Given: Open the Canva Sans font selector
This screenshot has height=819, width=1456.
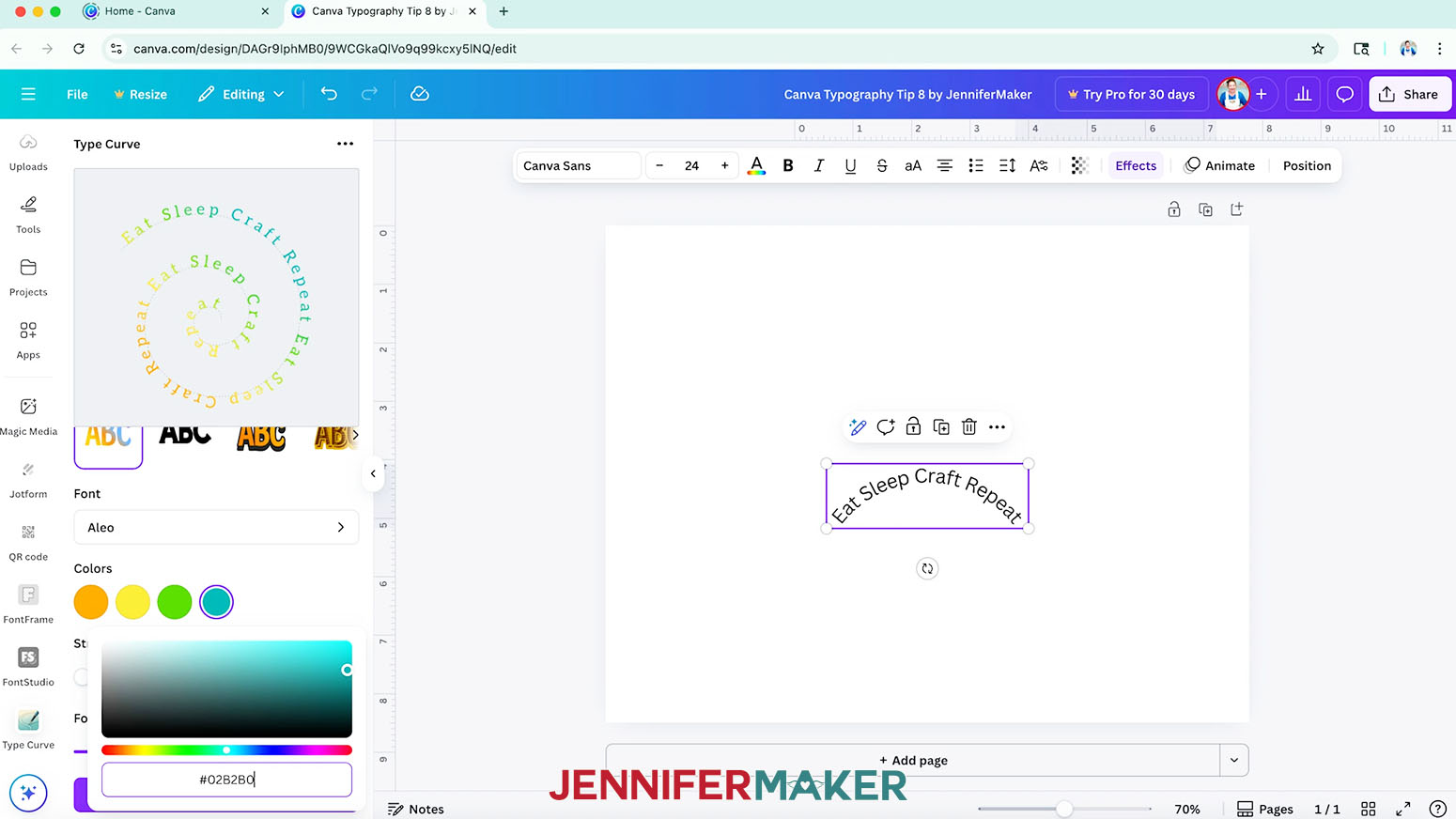Looking at the screenshot, I should [x=578, y=165].
